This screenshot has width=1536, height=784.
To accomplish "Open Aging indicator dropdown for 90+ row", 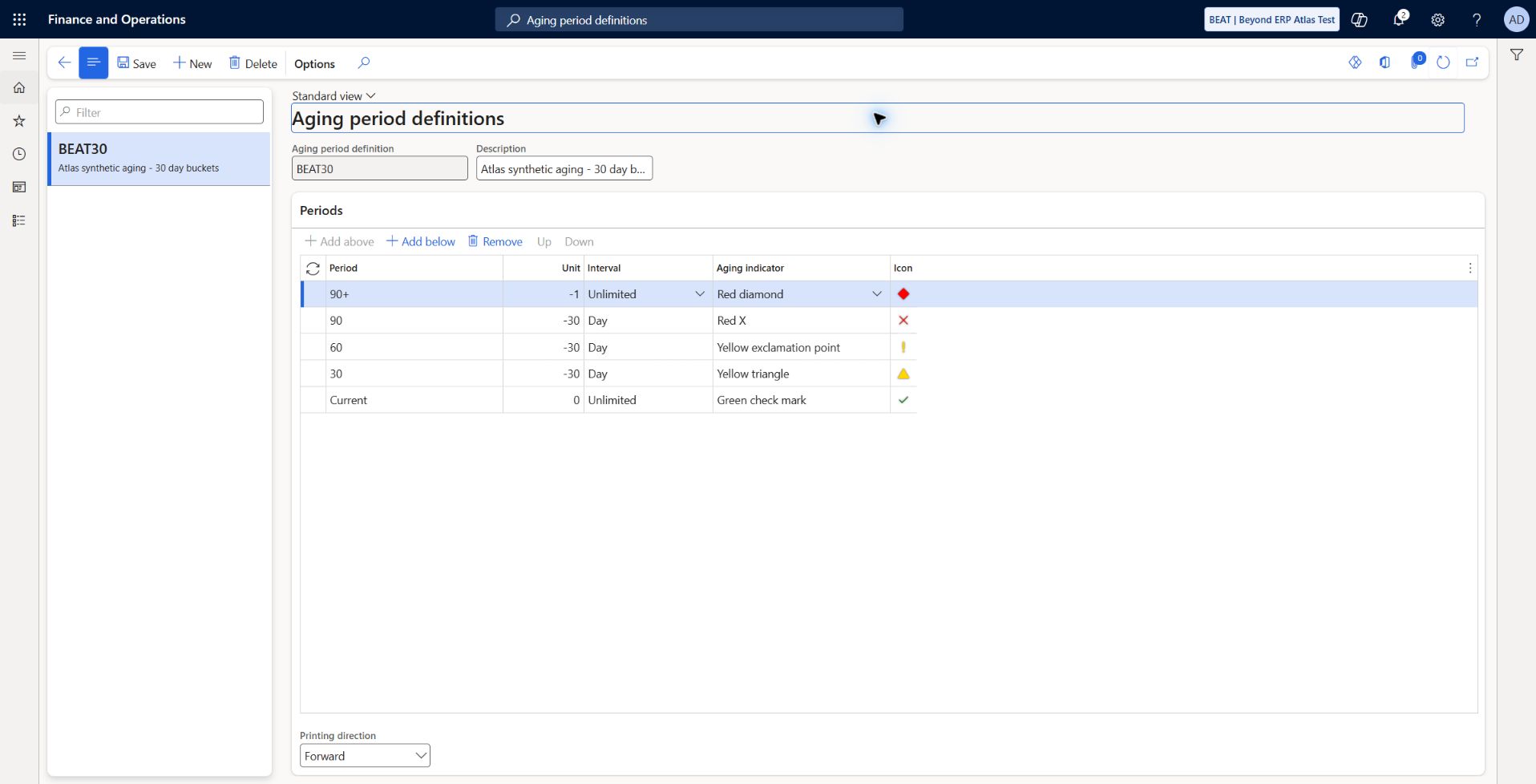I will point(877,294).
